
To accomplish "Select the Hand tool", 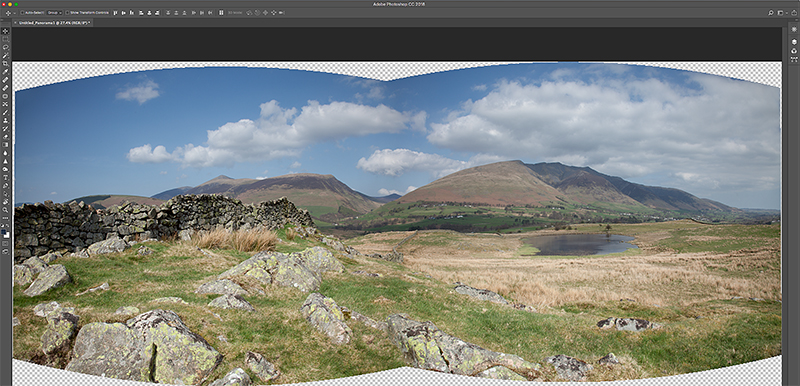I will (6, 201).
